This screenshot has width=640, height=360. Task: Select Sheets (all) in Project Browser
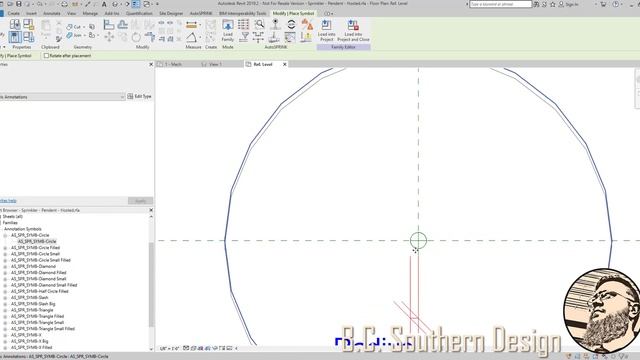pos(12,217)
